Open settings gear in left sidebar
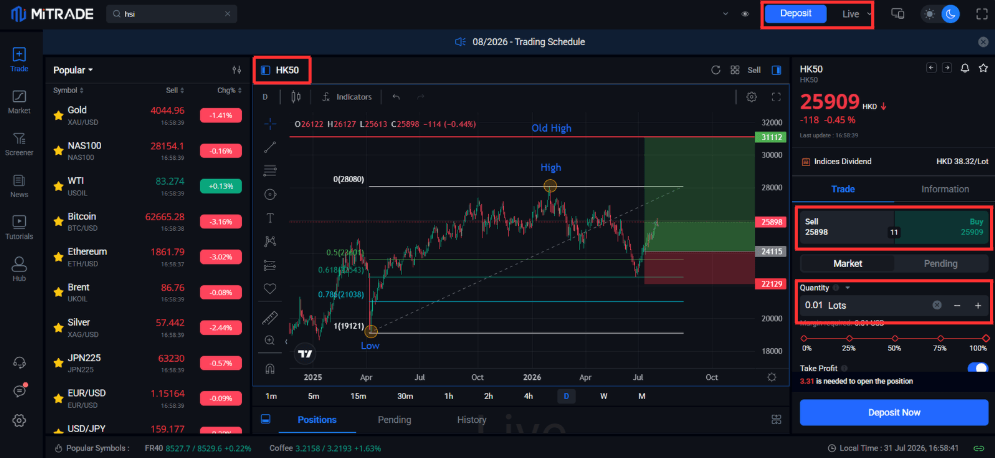Viewport: 995px width, 458px height. point(19,420)
